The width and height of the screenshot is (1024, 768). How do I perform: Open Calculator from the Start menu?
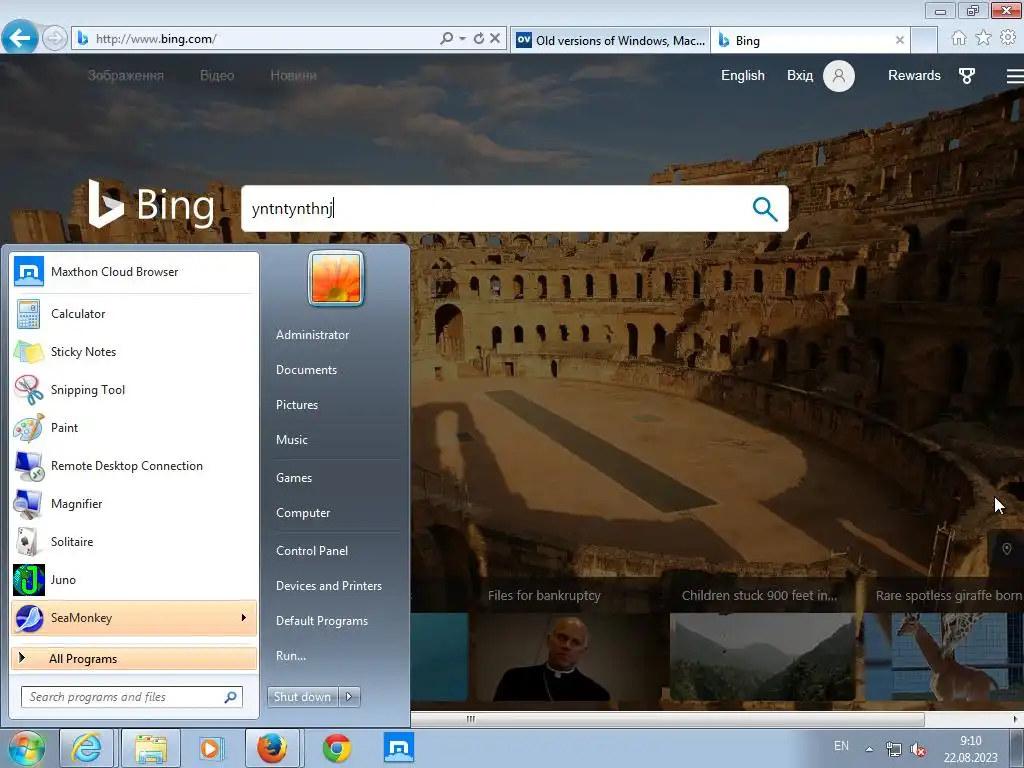(134, 314)
